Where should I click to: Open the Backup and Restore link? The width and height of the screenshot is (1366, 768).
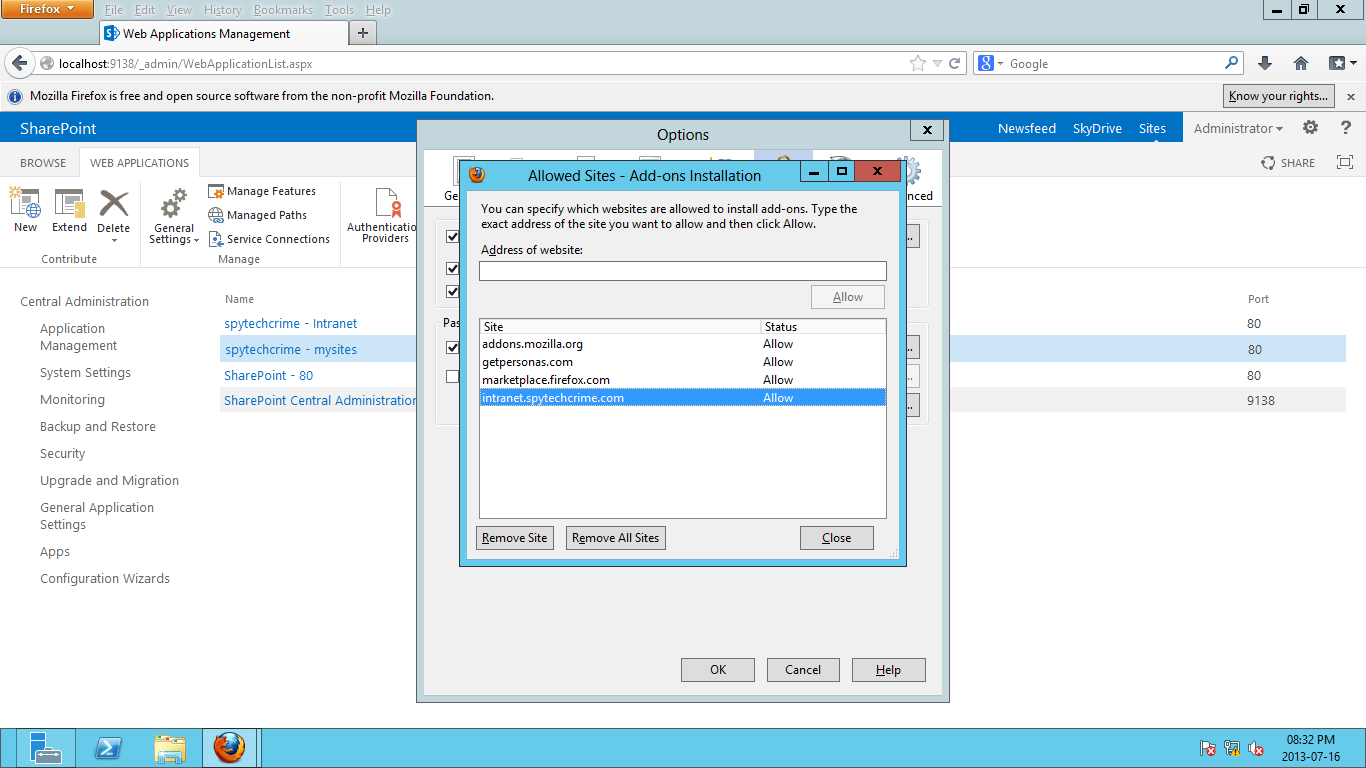tap(98, 427)
